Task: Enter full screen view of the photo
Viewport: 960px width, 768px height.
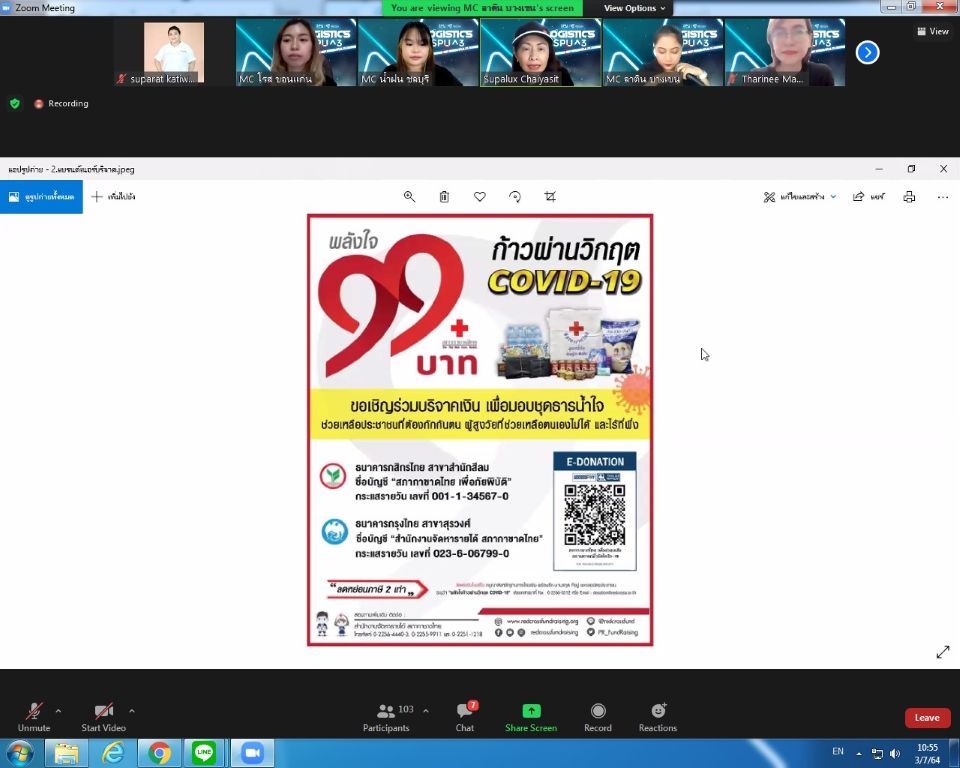Action: pyautogui.click(x=943, y=652)
